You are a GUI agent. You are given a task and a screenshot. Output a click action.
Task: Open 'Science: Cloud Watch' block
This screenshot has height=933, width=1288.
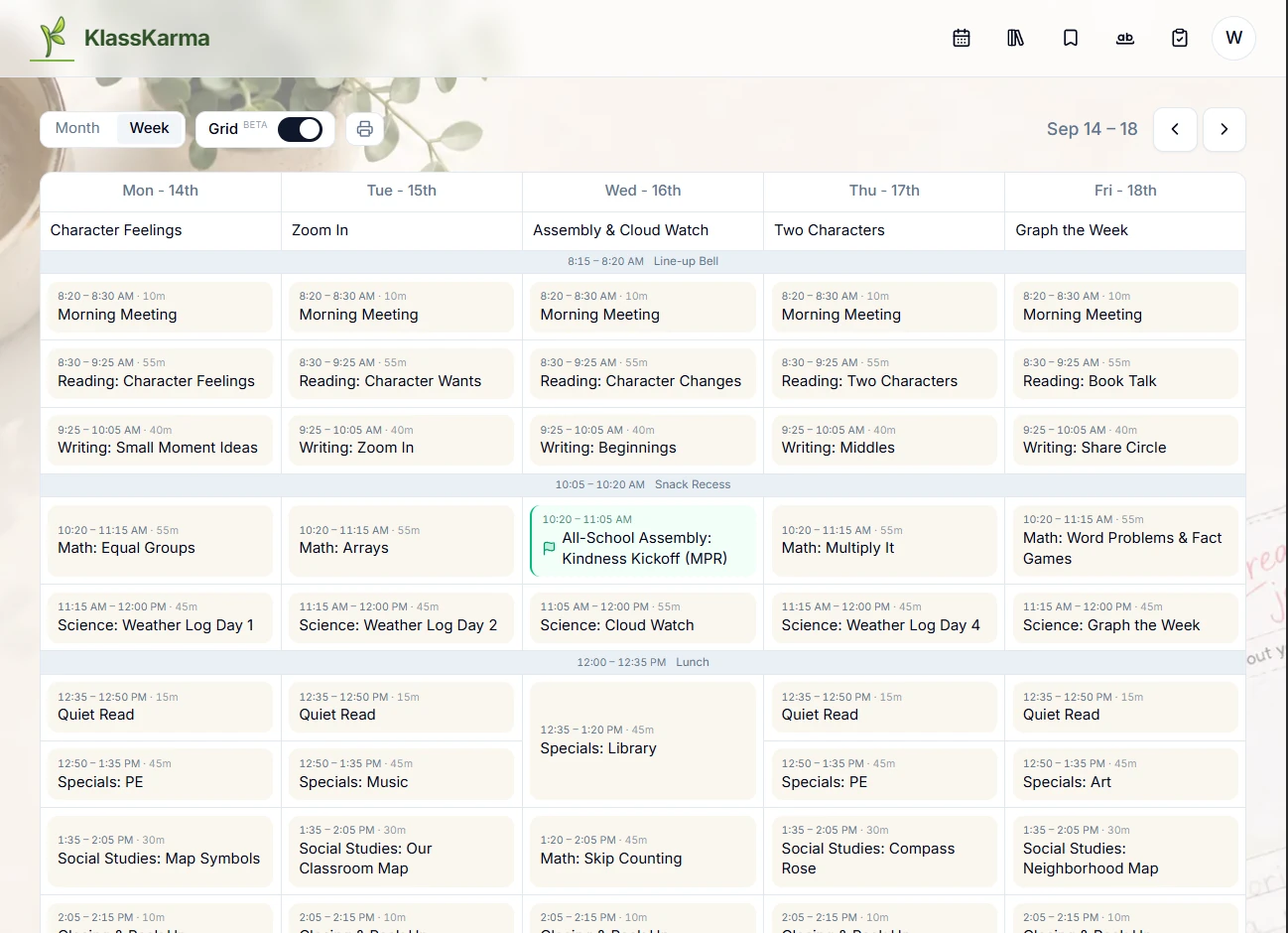(643, 617)
